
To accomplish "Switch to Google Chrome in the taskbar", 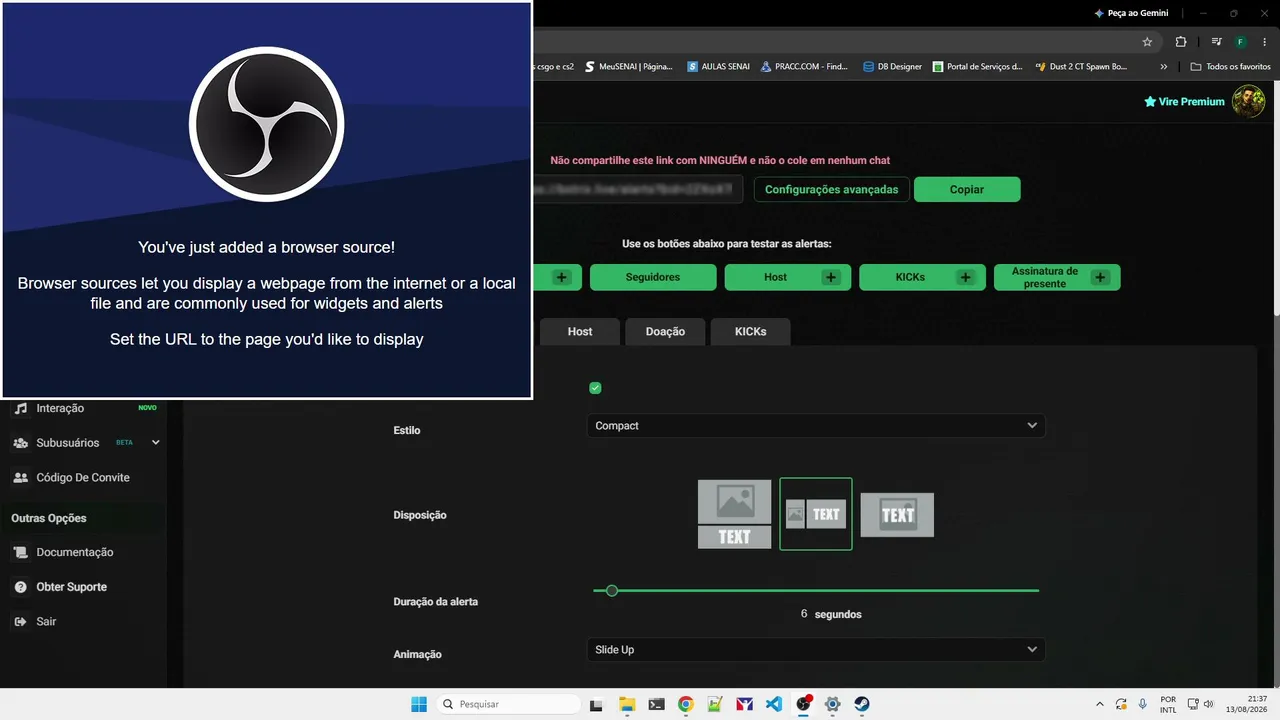I will 686,704.
